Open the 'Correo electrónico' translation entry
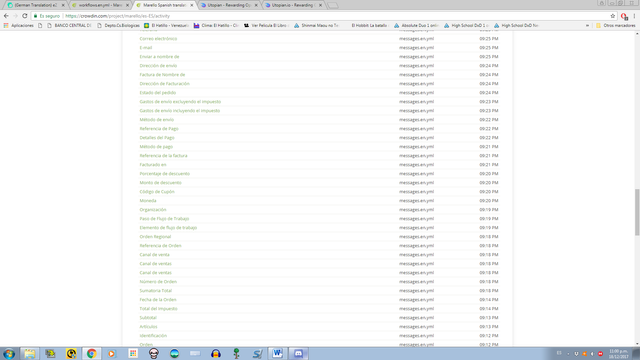Screen dimensions: 640x360 coord(158,39)
